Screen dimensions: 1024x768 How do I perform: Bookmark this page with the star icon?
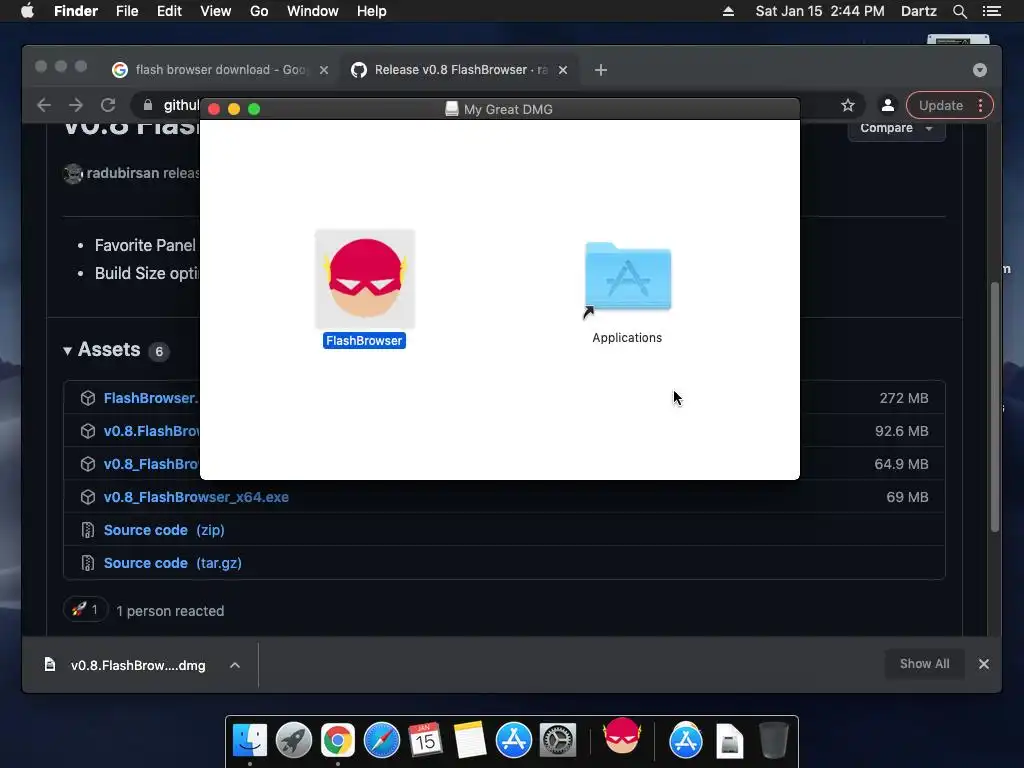[x=848, y=105]
